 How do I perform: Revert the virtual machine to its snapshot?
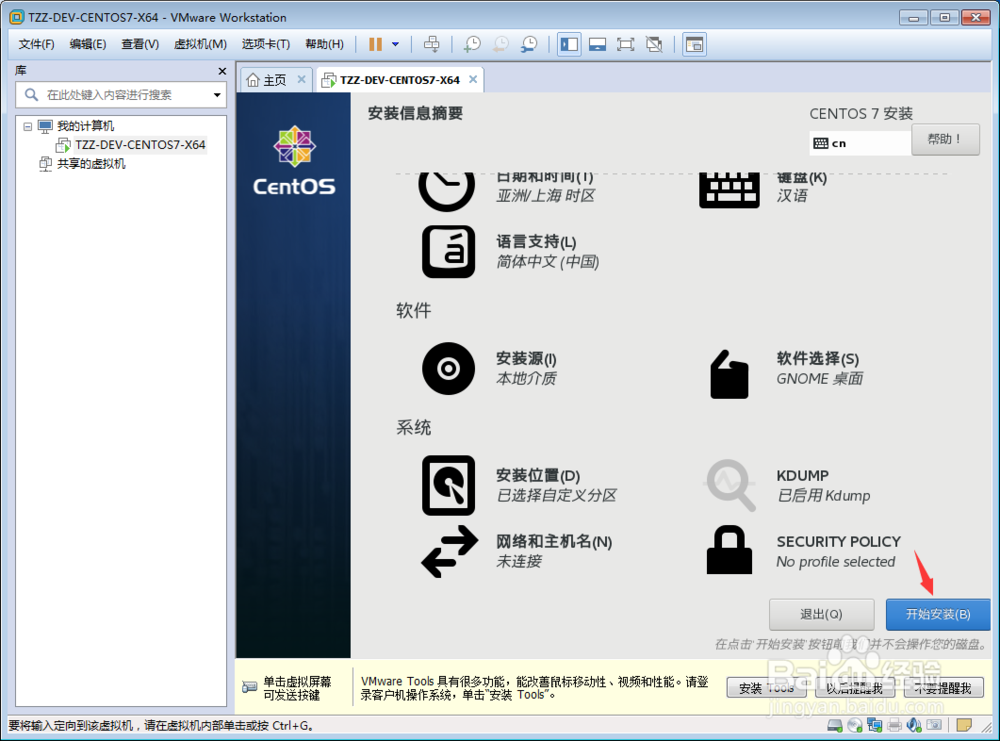501,44
